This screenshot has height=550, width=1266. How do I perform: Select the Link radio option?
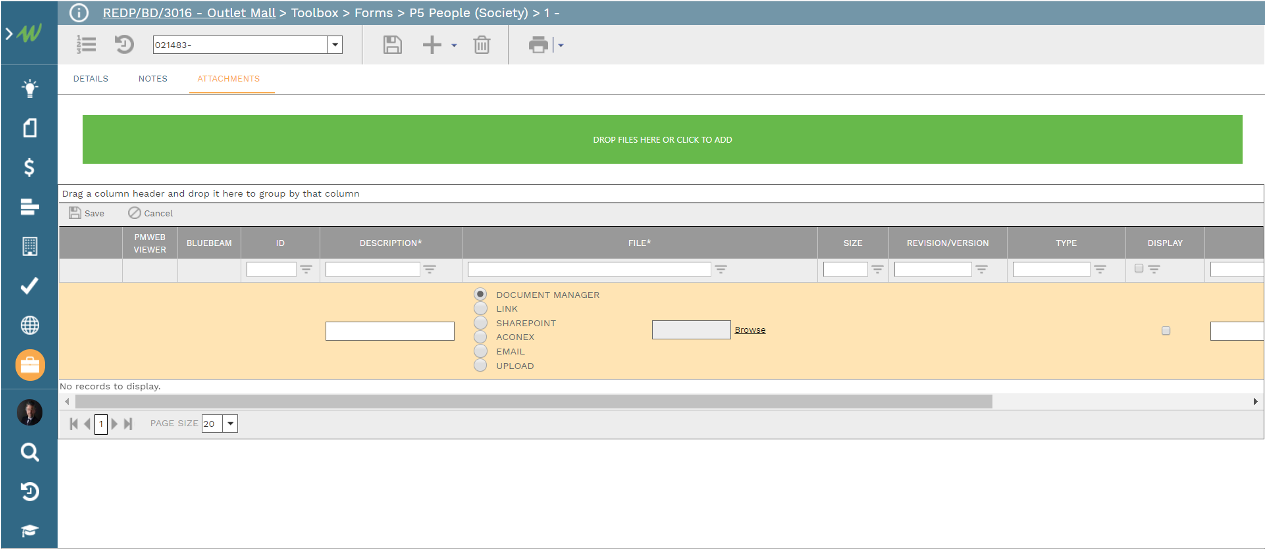(481, 309)
